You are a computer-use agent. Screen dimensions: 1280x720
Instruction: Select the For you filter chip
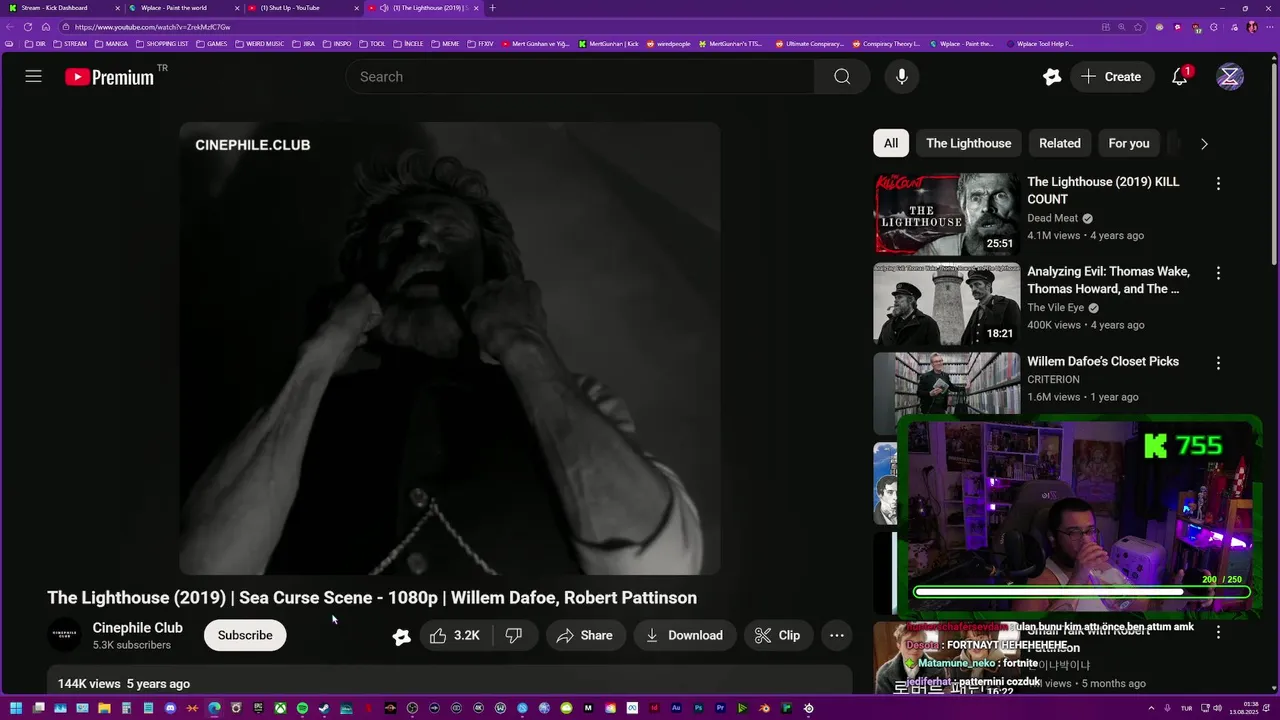(x=1129, y=143)
